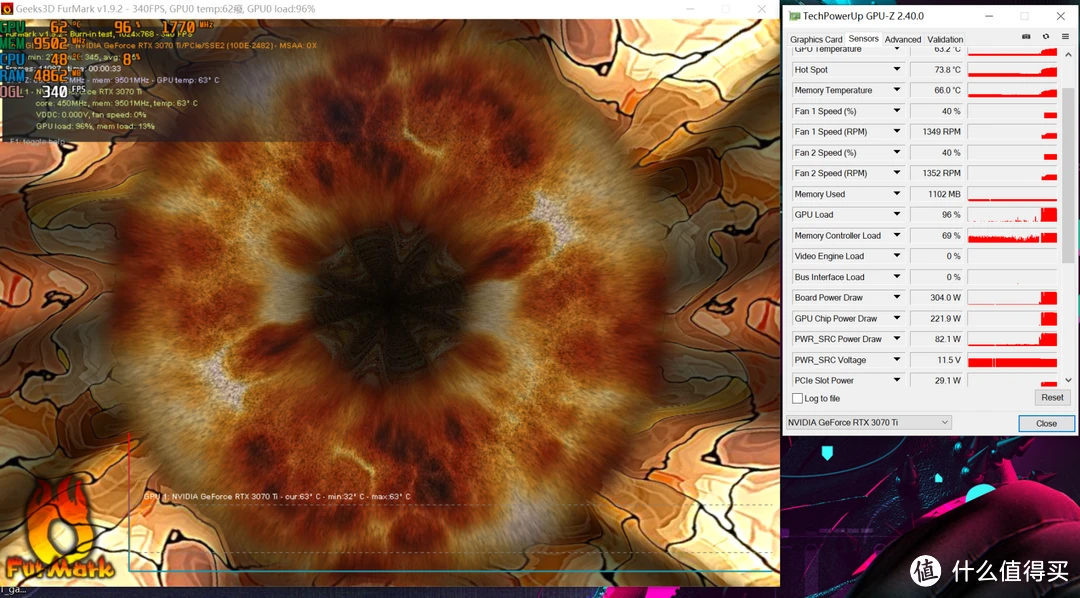Open the Fan 1 Speed (RPM) dropdown
Screen dimensions: 1080x598
pyautogui.click(x=897, y=131)
